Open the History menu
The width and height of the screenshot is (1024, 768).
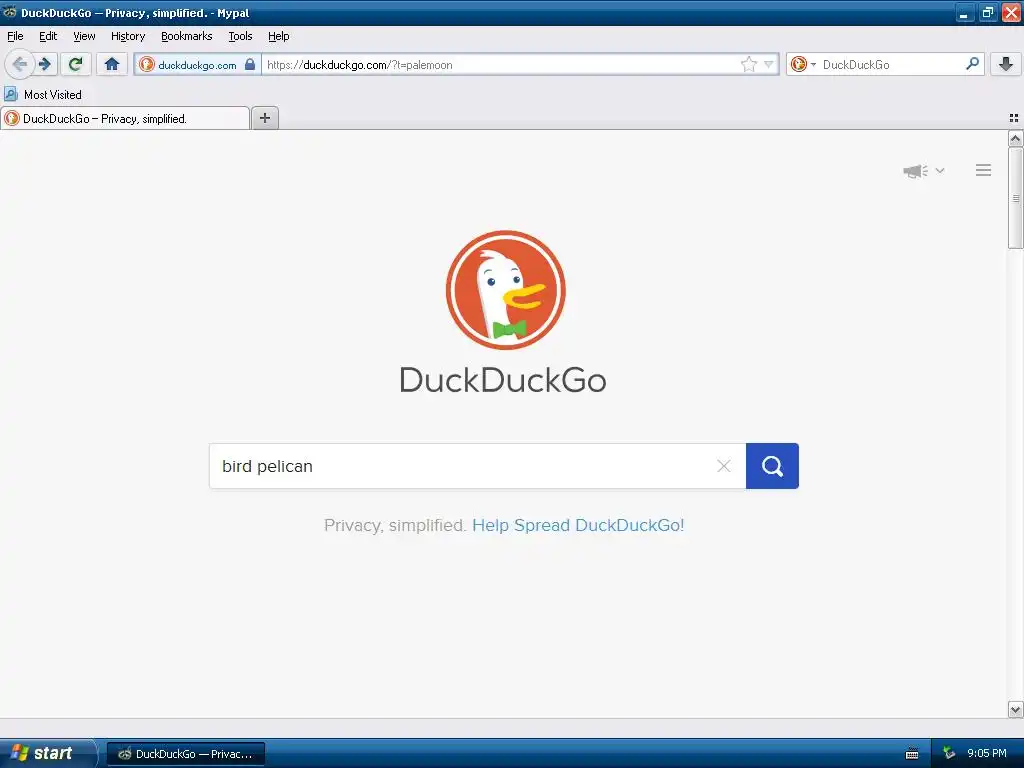128,37
